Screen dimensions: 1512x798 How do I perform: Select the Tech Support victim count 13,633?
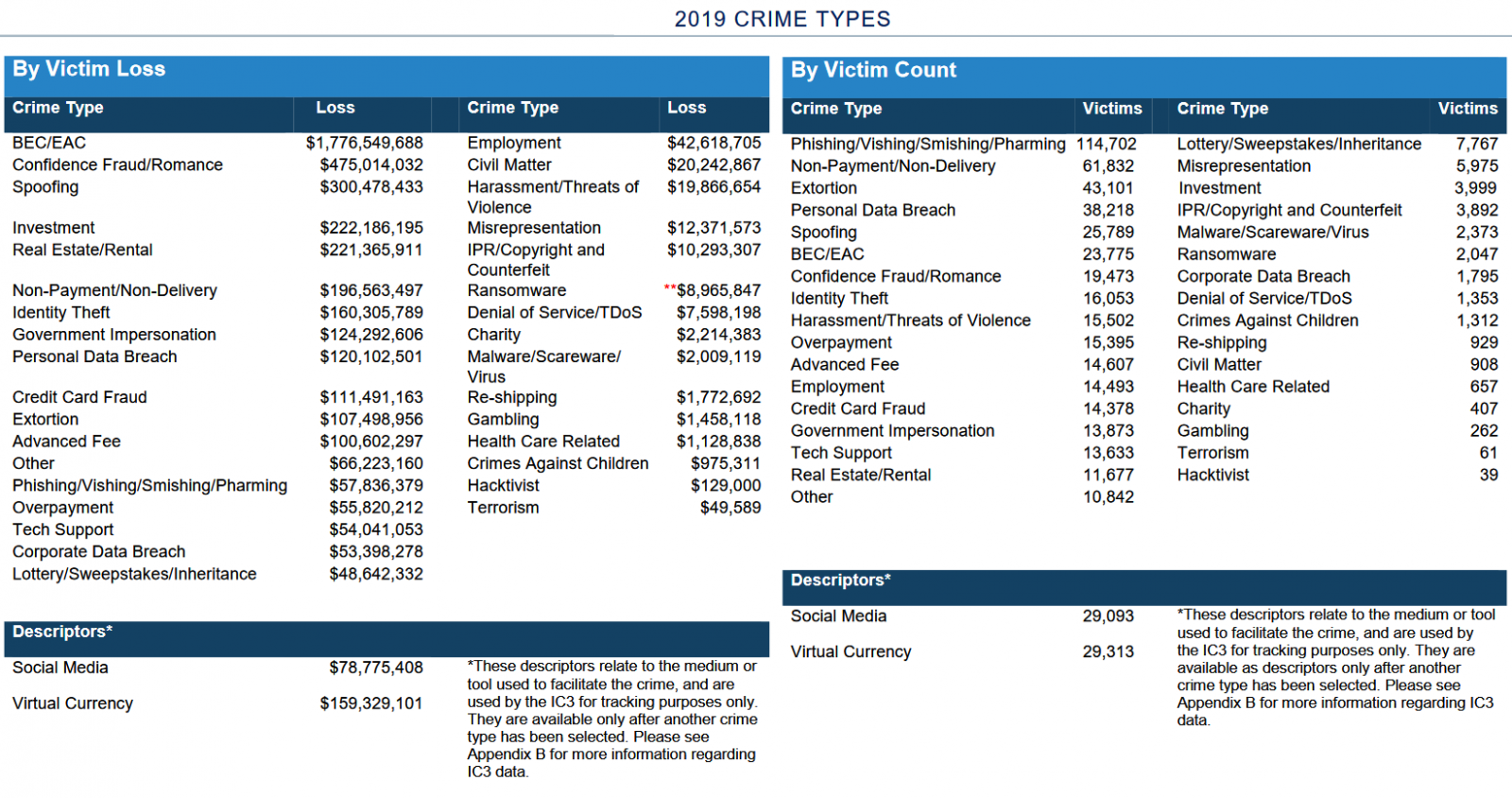[x=1108, y=453]
